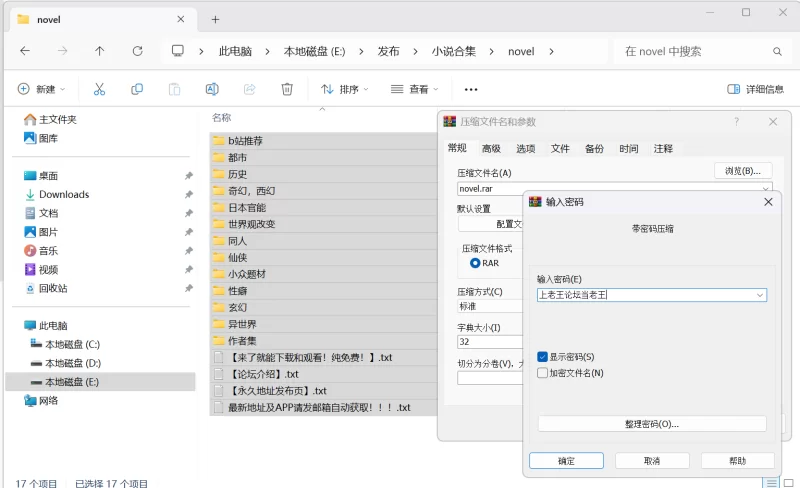Switch to 选项 tab in archive dialog
This screenshot has height=488, width=800.
coord(526,149)
